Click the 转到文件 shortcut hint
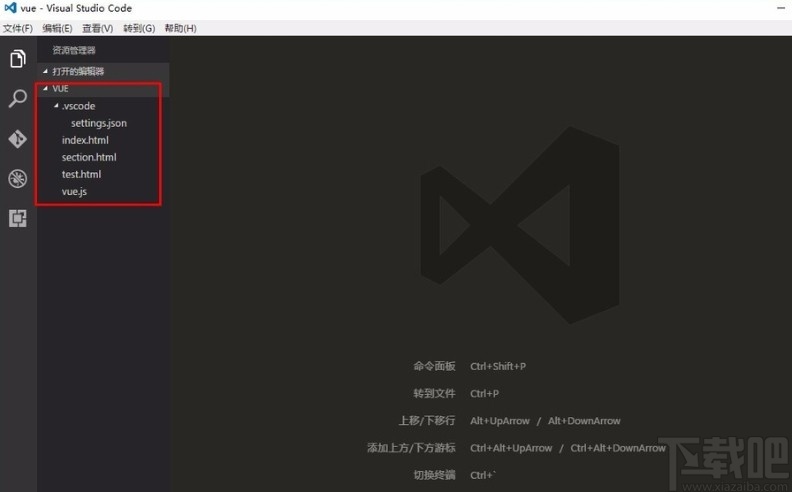 click(x=434, y=393)
